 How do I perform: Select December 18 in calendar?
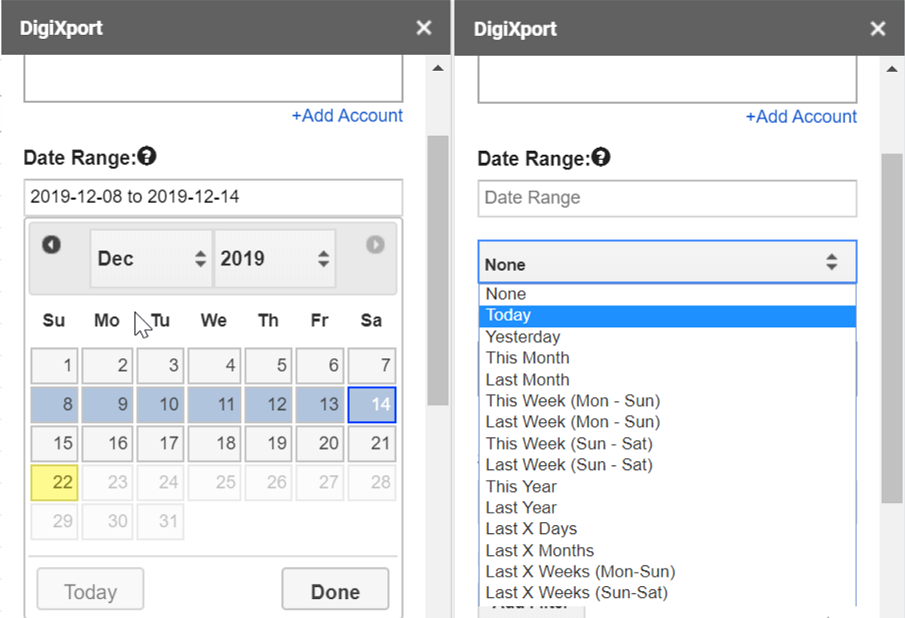[x=214, y=444]
